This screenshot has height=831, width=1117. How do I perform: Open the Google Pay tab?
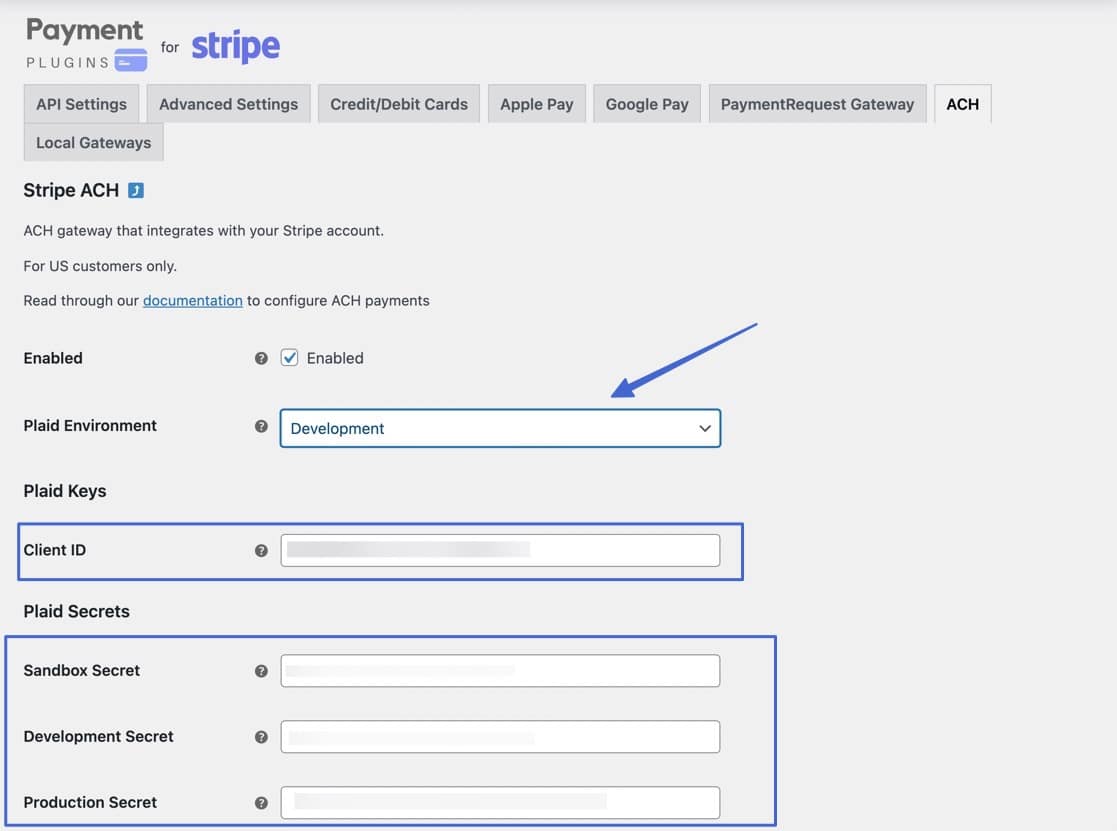click(x=646, y=103)
